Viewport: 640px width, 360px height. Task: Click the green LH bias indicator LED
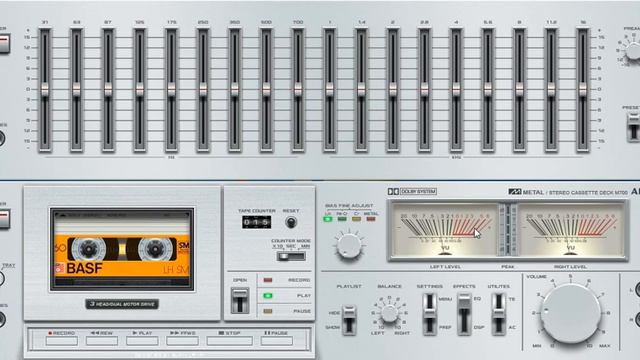point(328,219)
